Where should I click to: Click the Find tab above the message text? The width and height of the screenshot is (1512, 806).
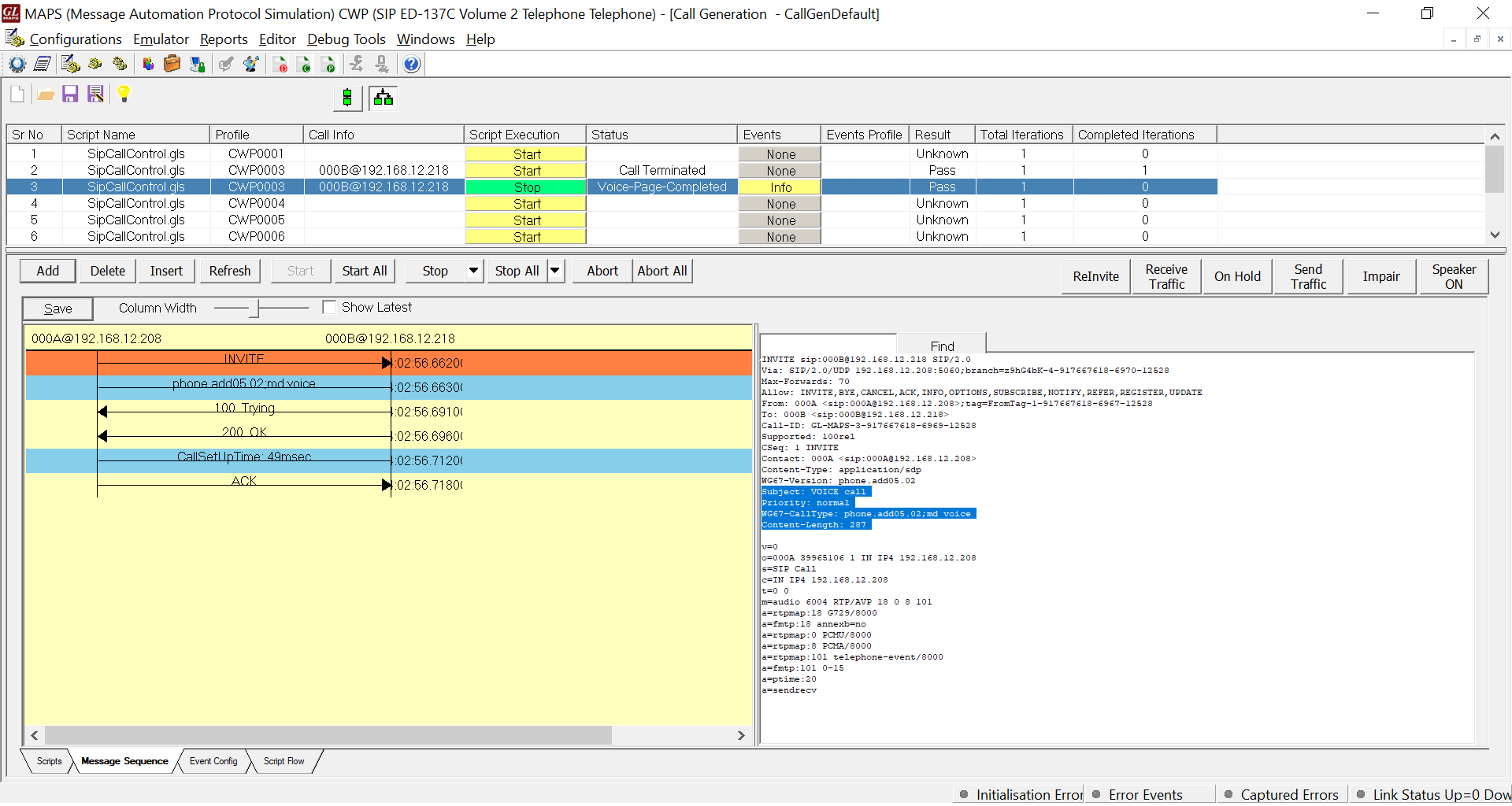(x=942, y=346)
